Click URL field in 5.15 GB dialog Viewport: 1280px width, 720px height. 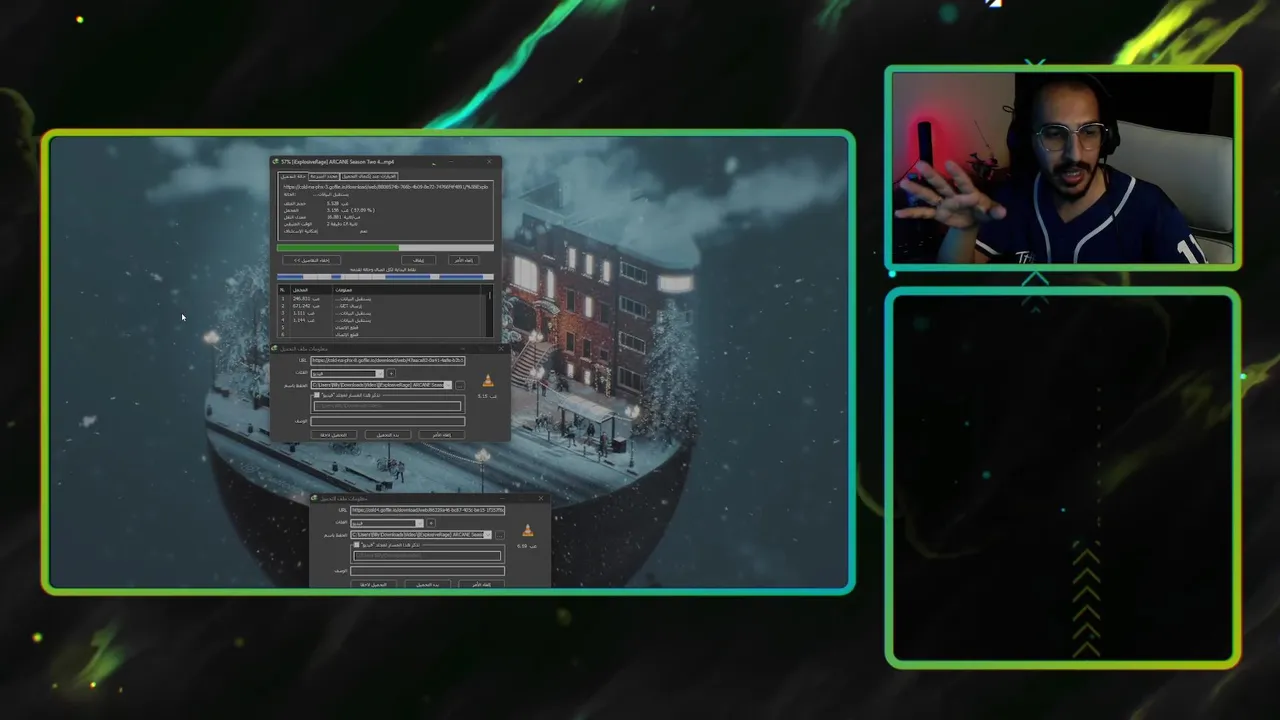click(x=388, y=360)
